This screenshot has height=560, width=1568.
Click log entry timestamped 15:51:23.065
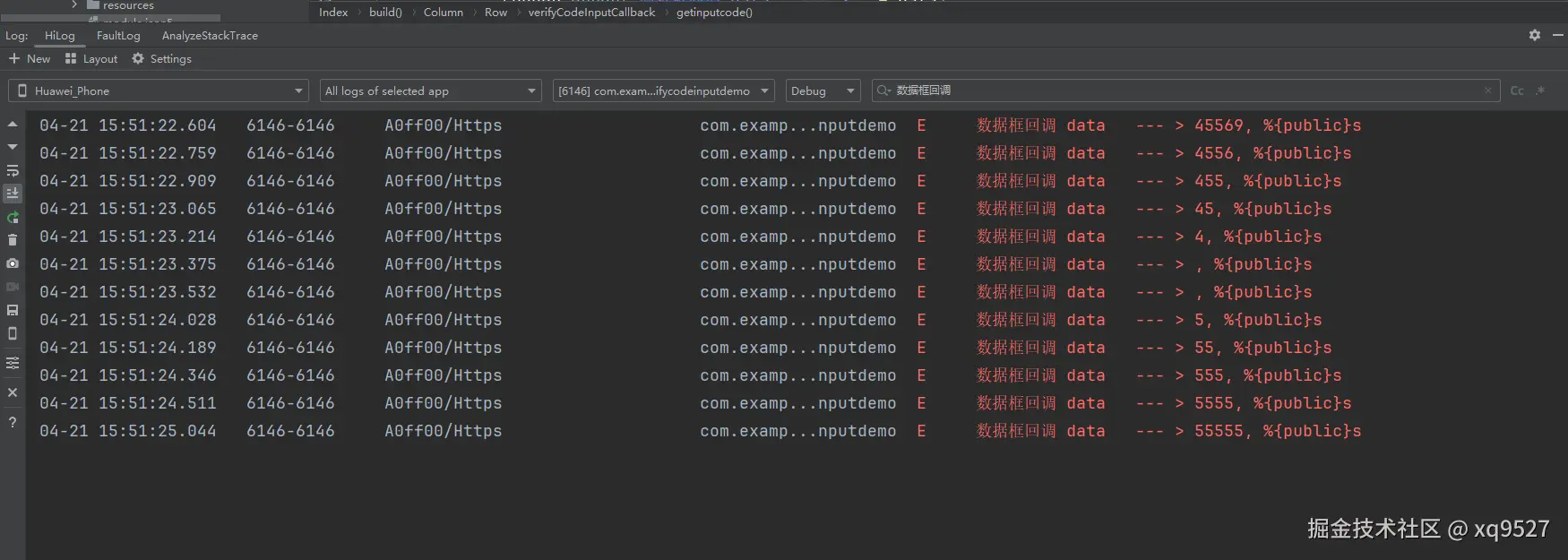pyautogui.click(x=797, y=209)
